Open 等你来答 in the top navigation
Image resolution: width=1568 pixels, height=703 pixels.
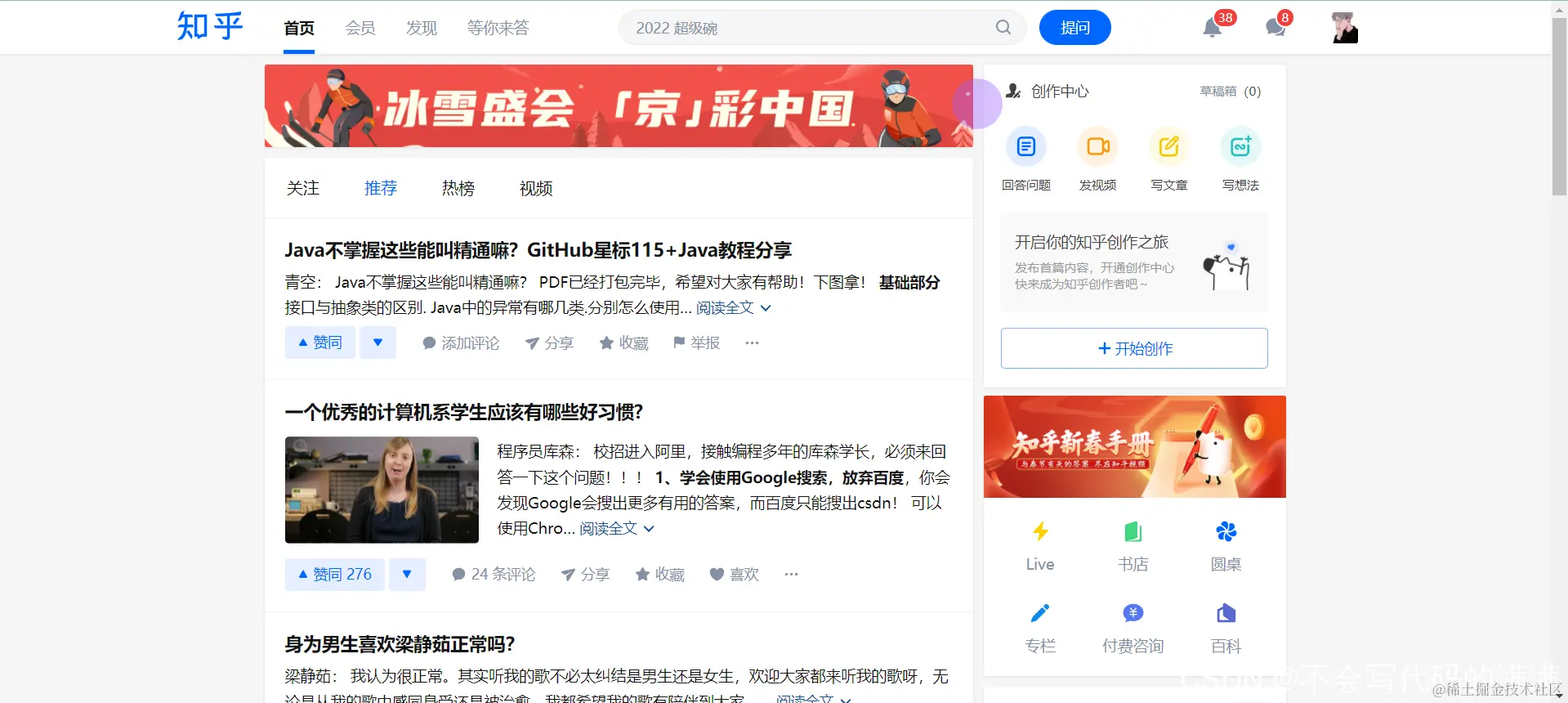tap(498, 28)
